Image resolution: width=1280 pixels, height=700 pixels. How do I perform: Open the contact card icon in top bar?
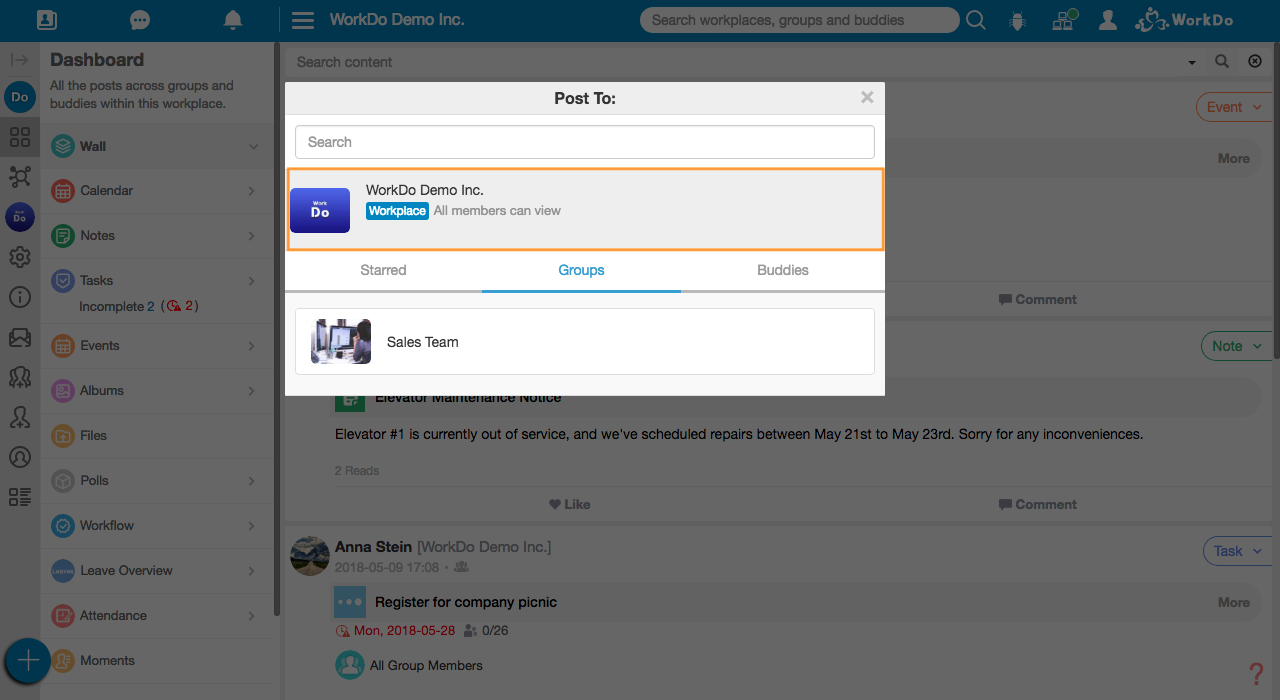pyautogui.click(x=46, y=20)
